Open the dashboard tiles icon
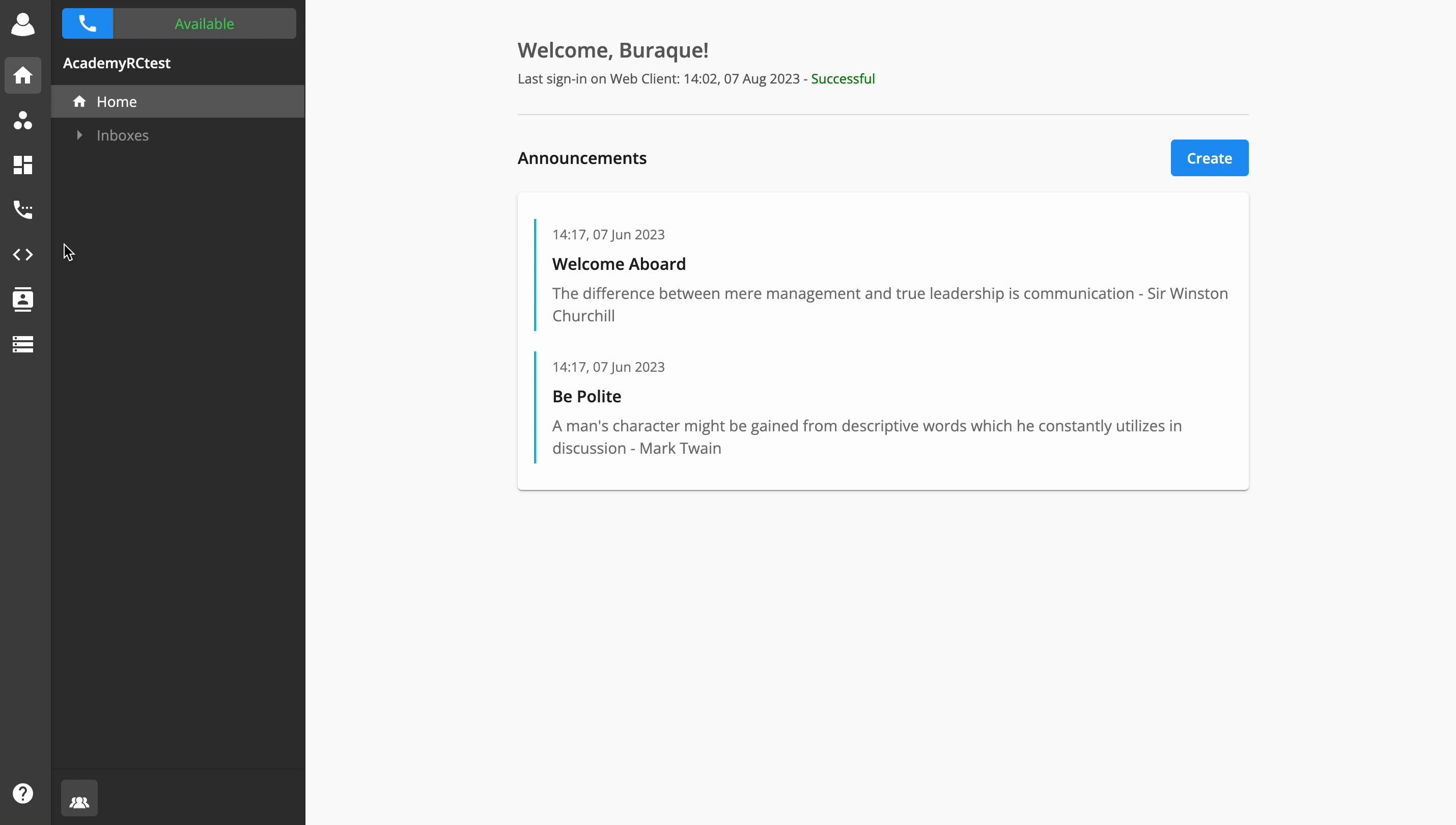This screenshot has width=1456, height=825. pos(22,165)
